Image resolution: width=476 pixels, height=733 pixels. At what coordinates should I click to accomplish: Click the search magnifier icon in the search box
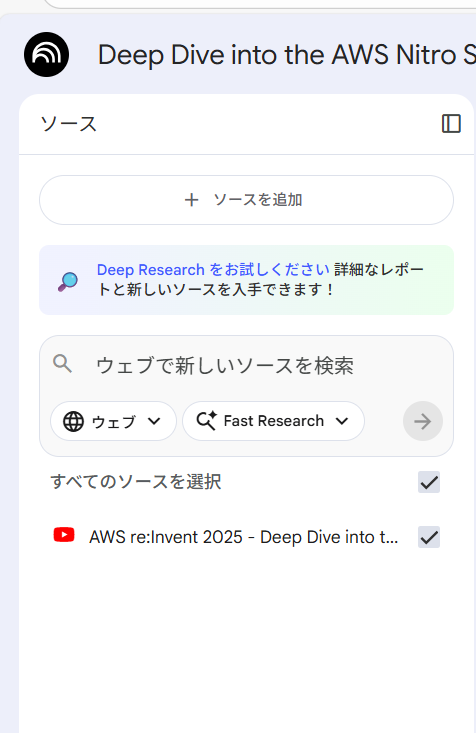click(63, 363)
